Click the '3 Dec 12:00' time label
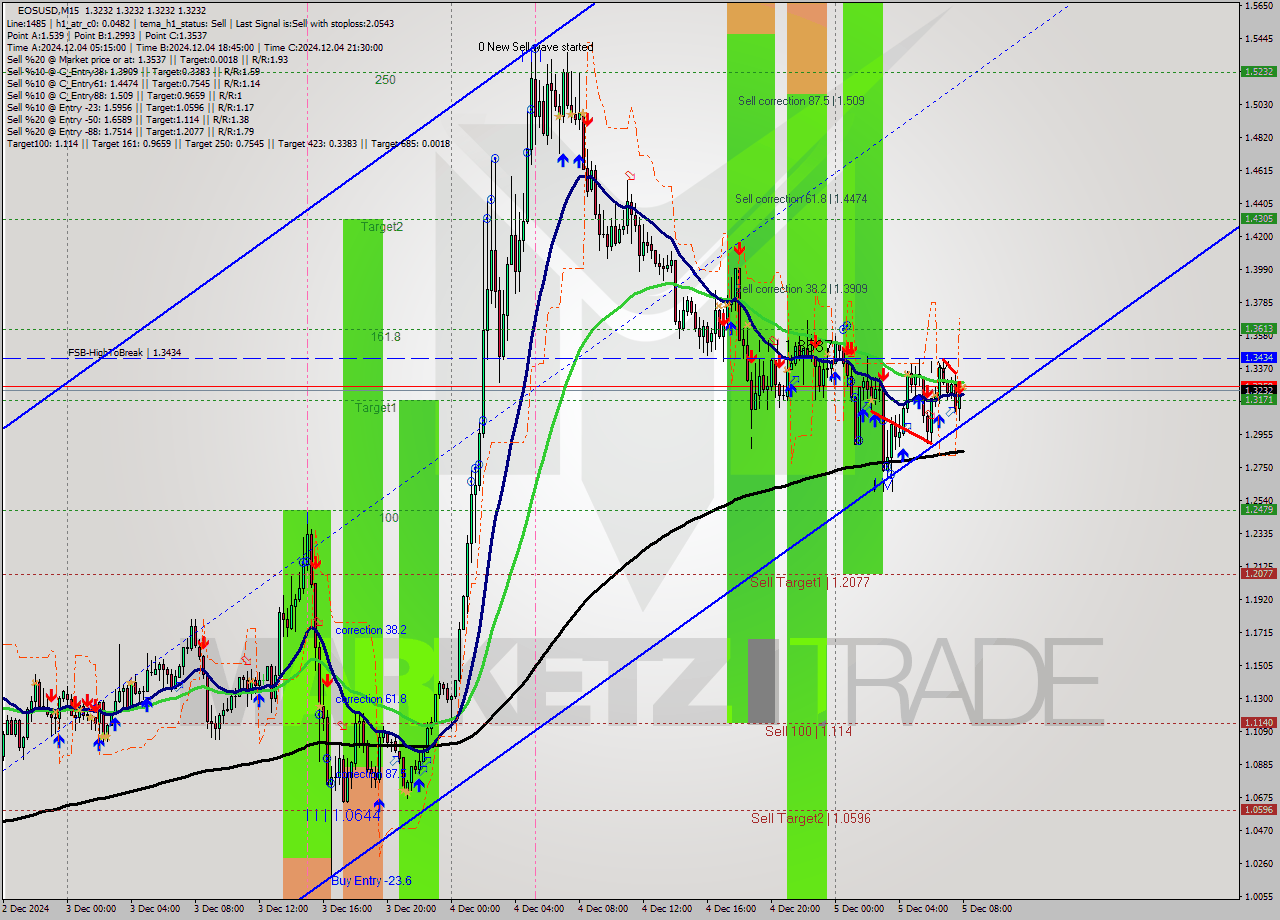Screen dimensions: 1280x920 [x=283, y=909]
